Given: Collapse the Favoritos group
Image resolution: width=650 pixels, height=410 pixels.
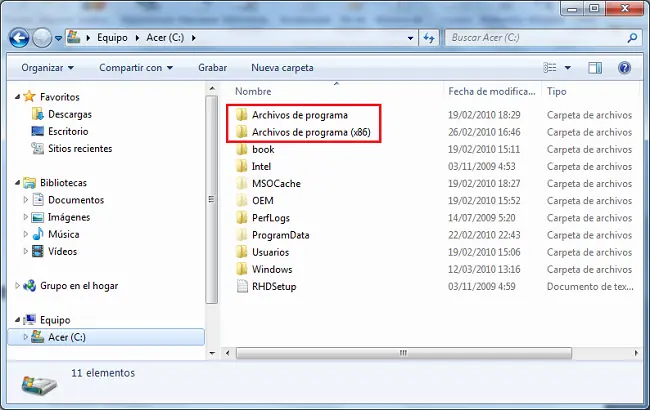Looking at the screenshot, I should [x=17, y=97].
